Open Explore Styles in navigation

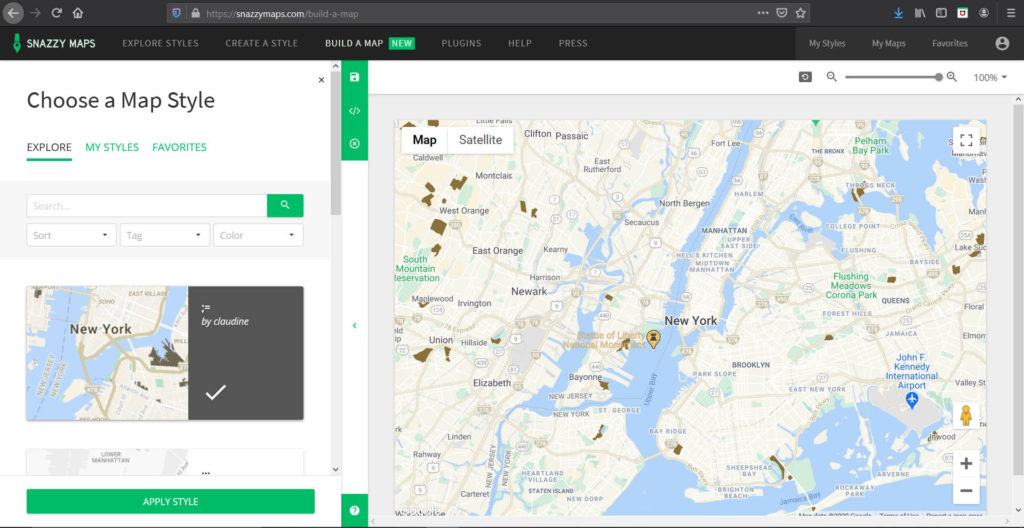coord(160,44)
